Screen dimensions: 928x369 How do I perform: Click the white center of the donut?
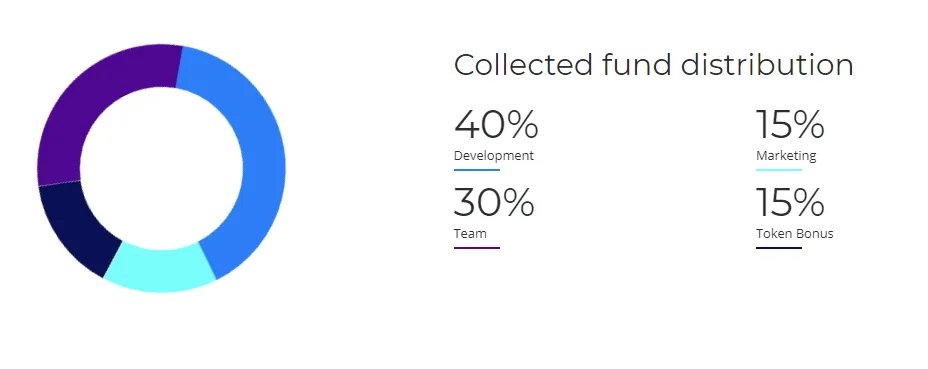pyautogui.click(x=161, y=168)
